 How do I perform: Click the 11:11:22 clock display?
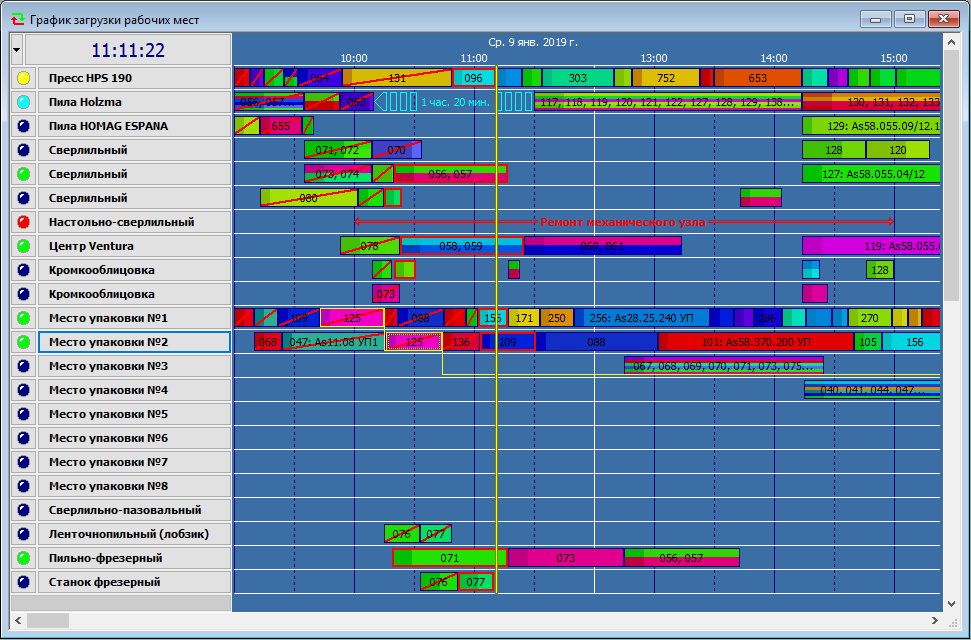coord(128,50)
